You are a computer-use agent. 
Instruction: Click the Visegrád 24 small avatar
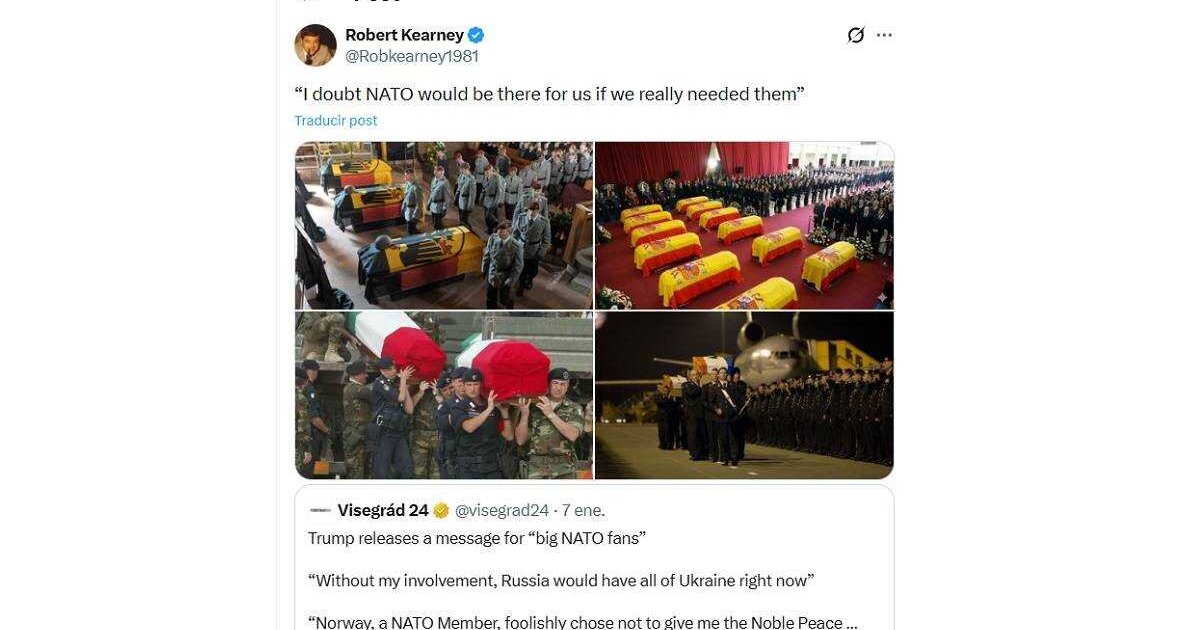(320, 510)
